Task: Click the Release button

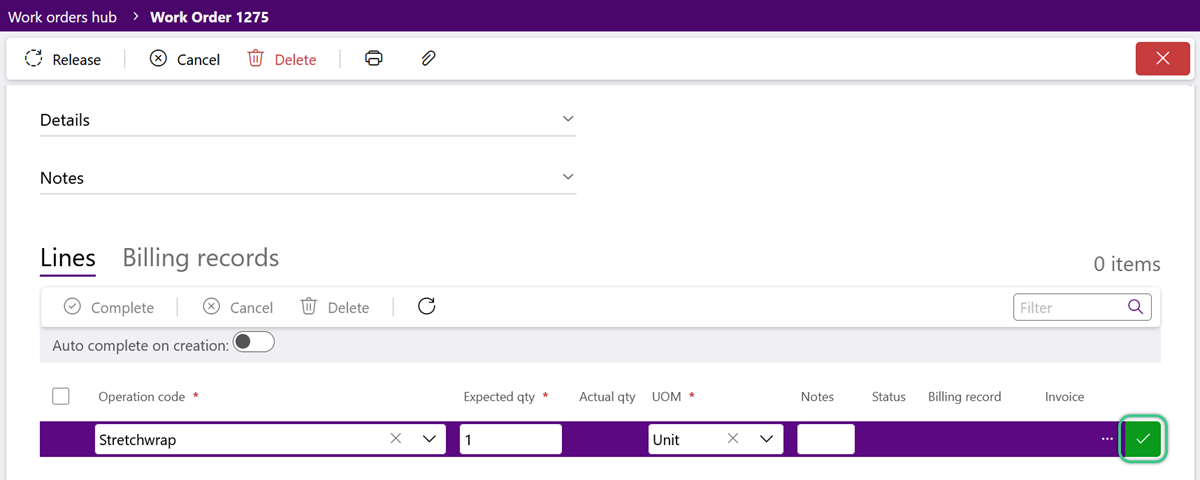Action: tap(63, 59)
